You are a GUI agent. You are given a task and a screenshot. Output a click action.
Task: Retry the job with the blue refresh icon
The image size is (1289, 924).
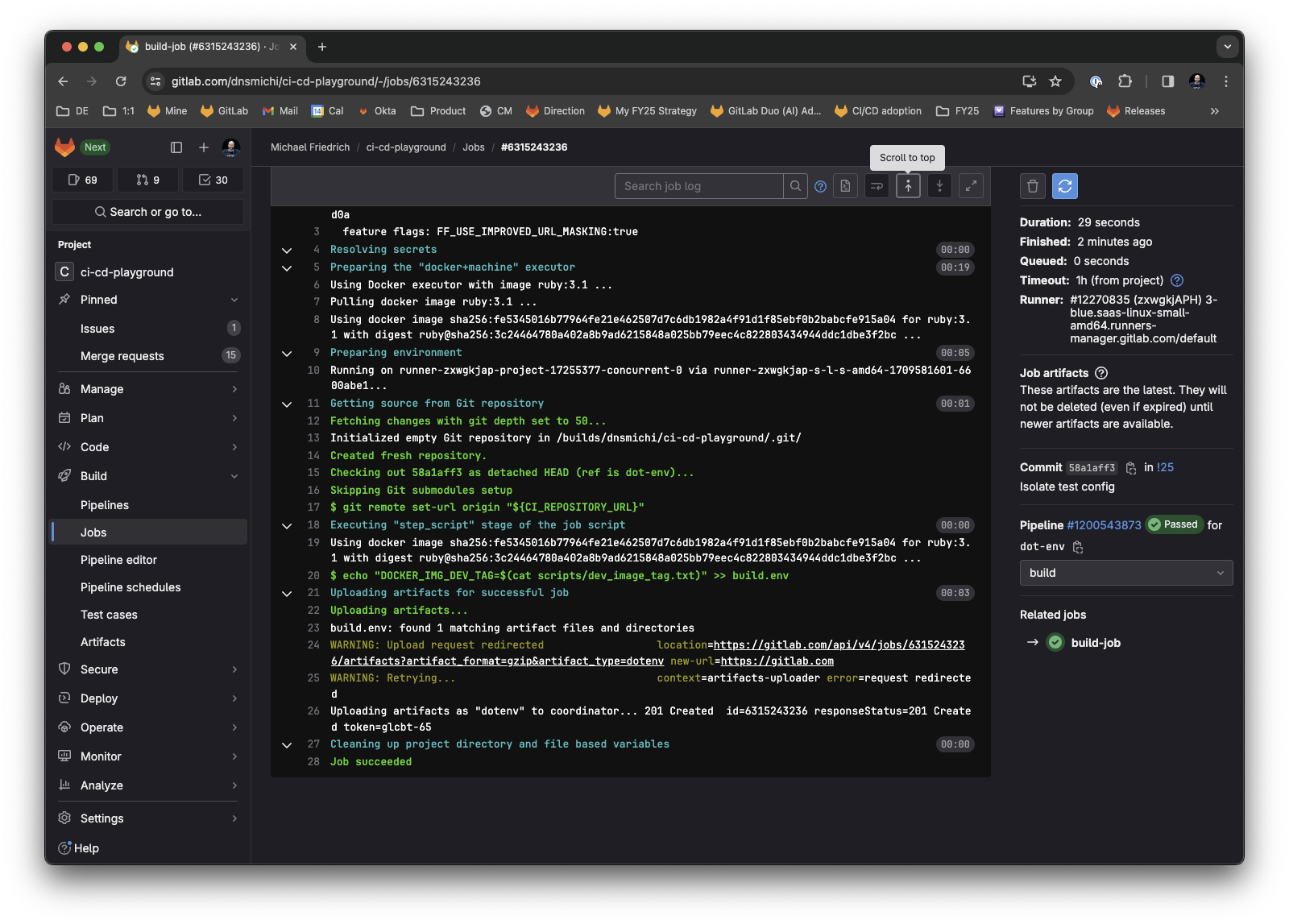(x=1065, y=185)
